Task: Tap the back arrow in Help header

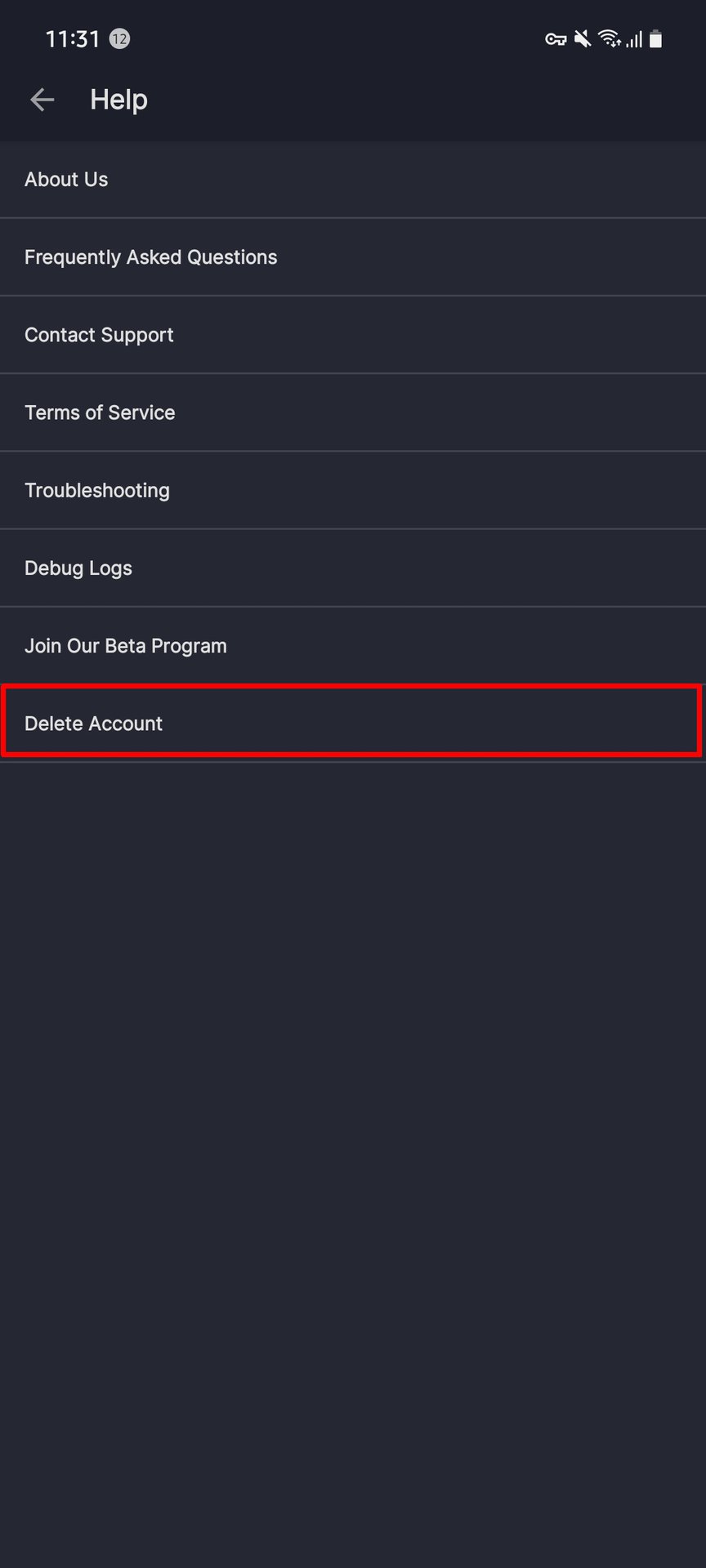Action: (42, 100)
